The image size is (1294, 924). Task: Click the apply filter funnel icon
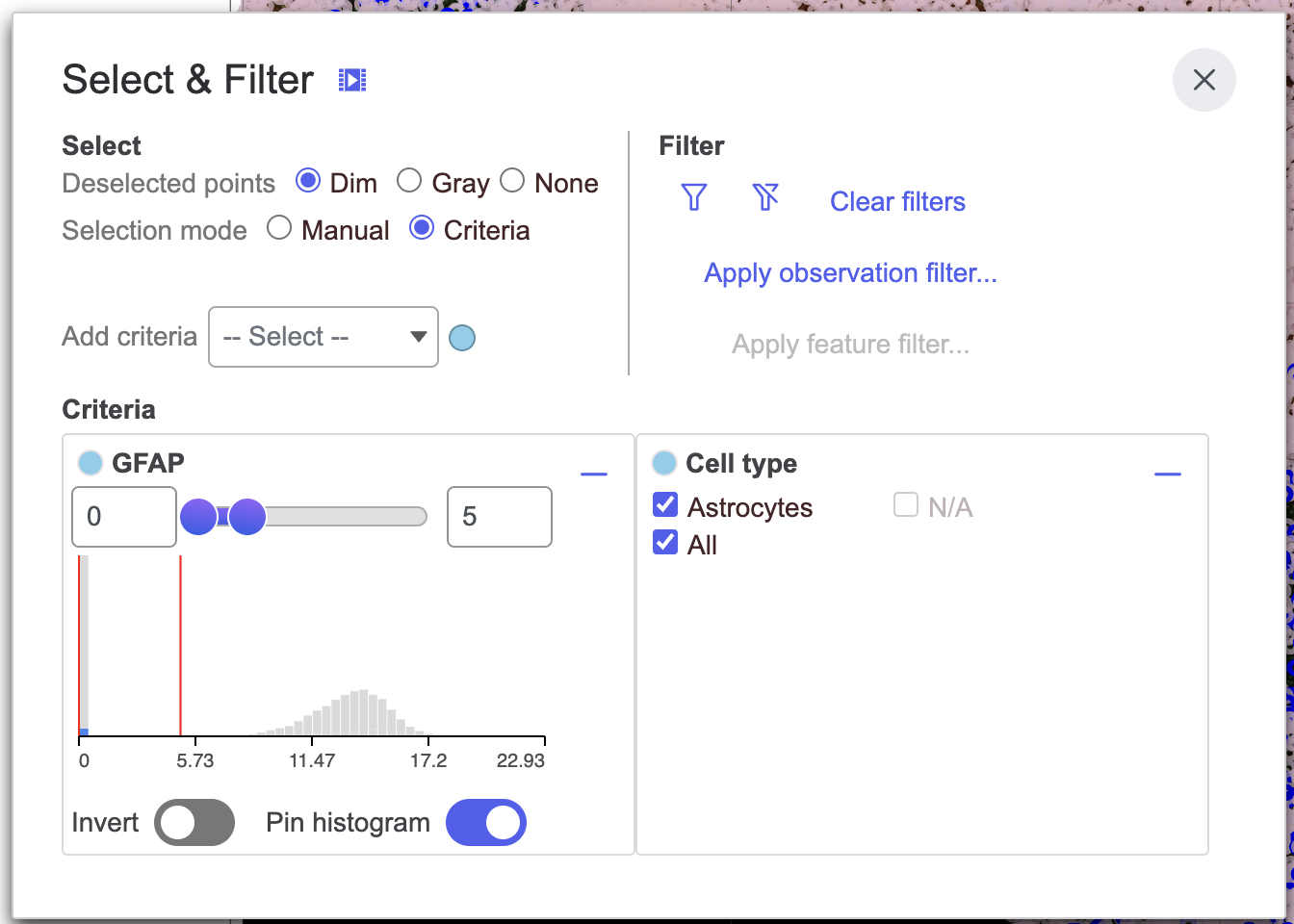click(x=693, y=197)
